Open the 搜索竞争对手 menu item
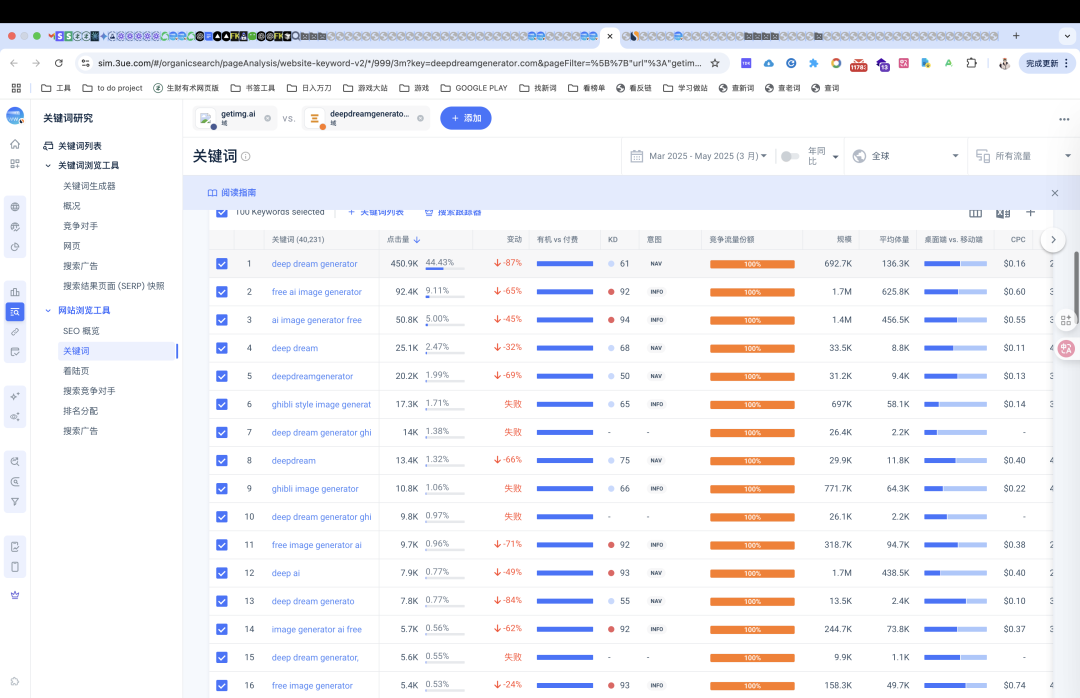This screenshot has height=698, width=1080. click(x=90, y=391)
